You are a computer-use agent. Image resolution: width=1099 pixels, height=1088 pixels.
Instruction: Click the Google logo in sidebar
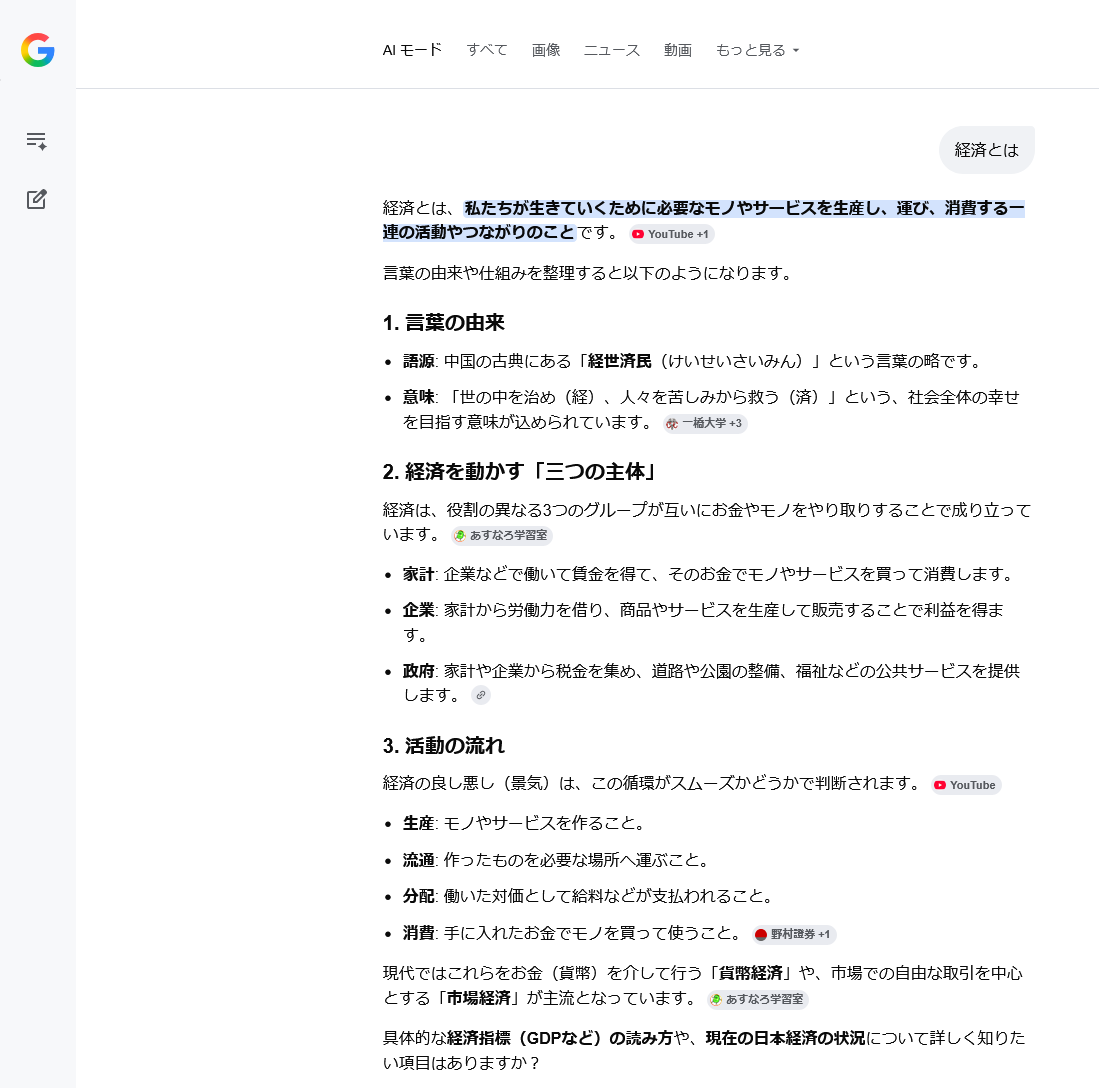(38, 50)
